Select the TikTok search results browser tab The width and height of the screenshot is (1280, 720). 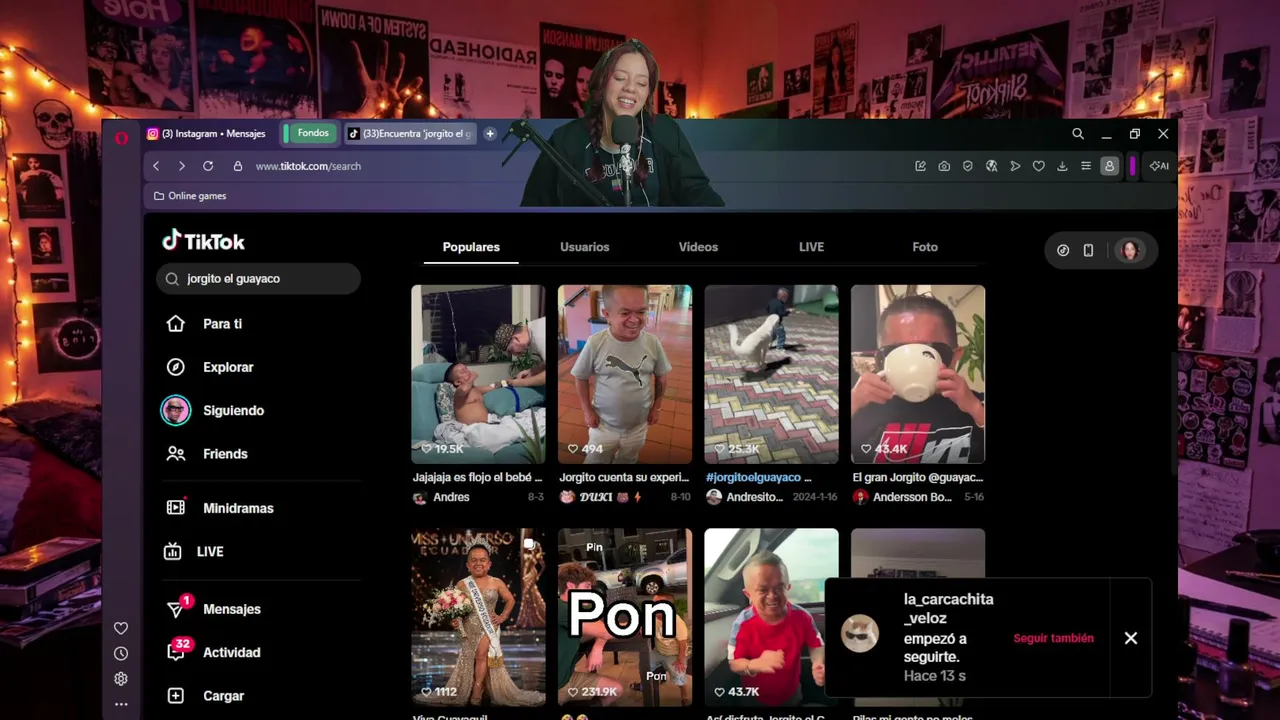pos(411,133)
